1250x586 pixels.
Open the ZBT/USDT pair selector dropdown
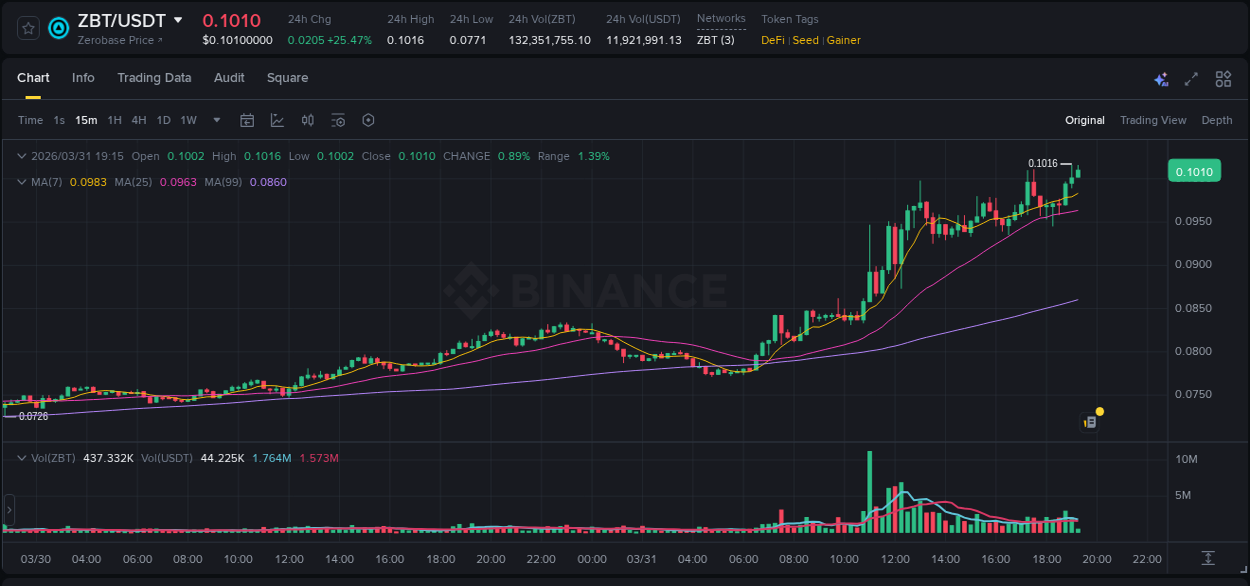[x=178, y=19]
